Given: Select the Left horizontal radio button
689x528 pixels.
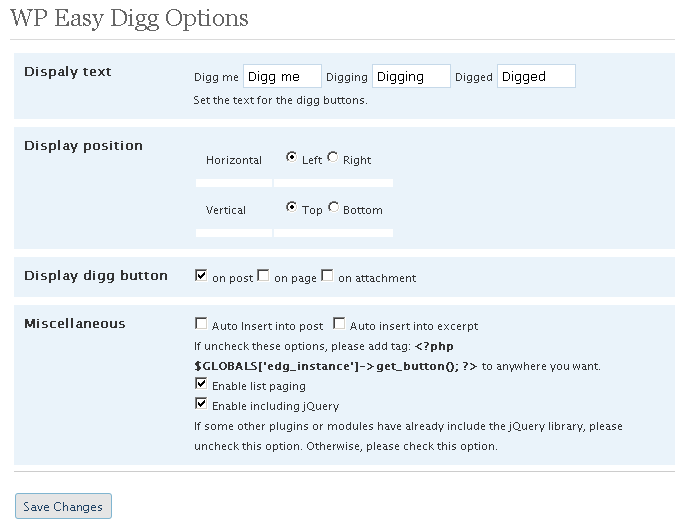Looking at the screenshot, I should [291, 157].
